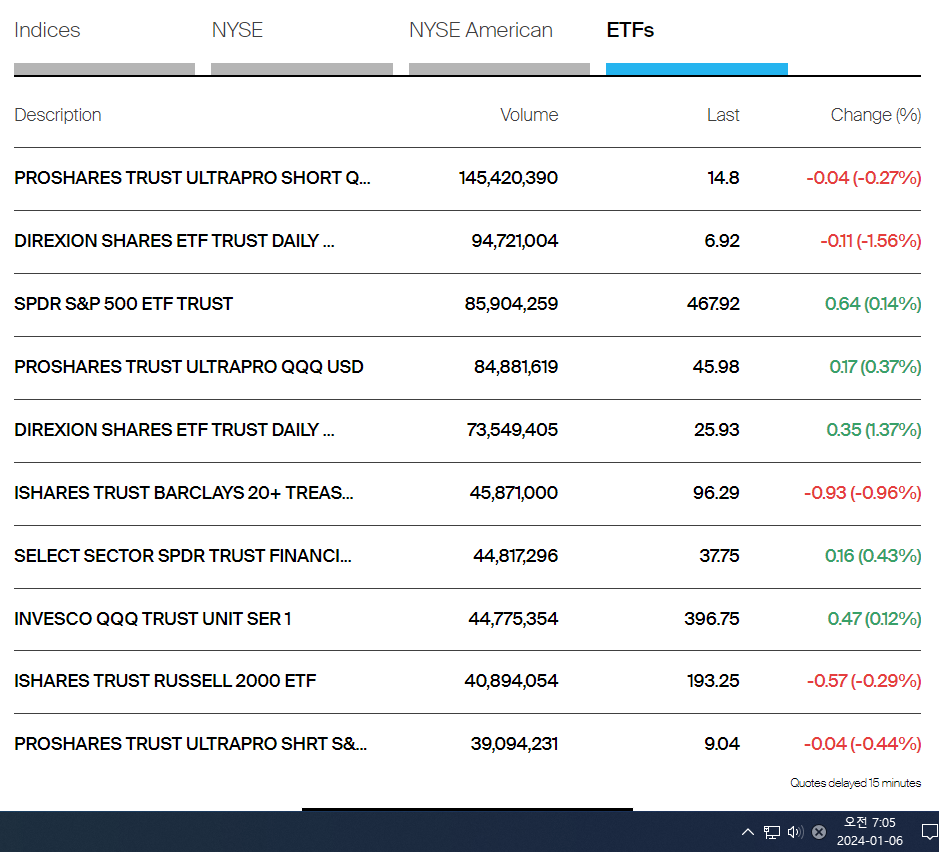The width and height of the screenshot is (939, 852).
Task: Click change value 0.64 (0.14%)
Action: [873, 304]
